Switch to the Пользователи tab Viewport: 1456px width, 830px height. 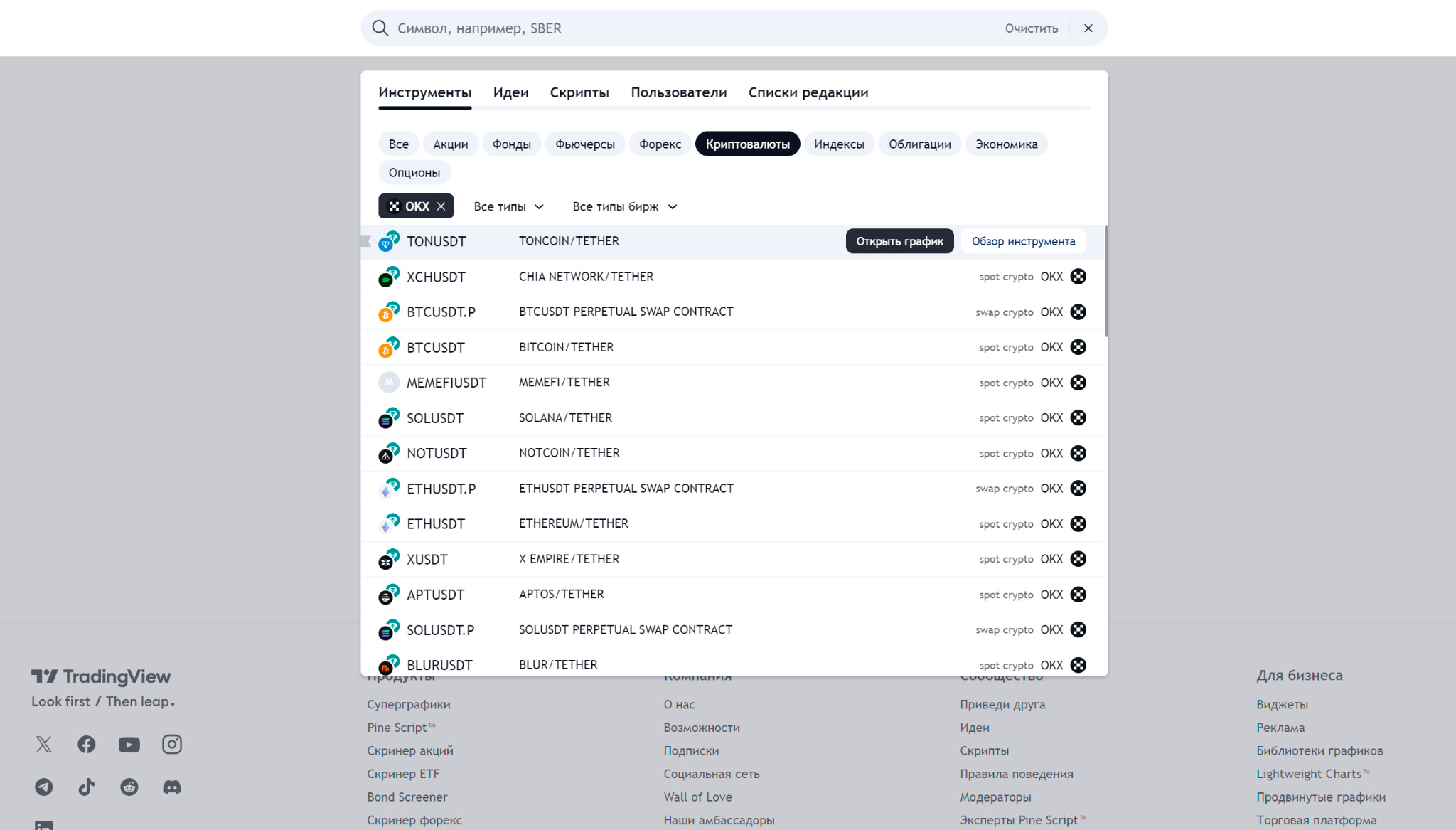coord(678,92)
